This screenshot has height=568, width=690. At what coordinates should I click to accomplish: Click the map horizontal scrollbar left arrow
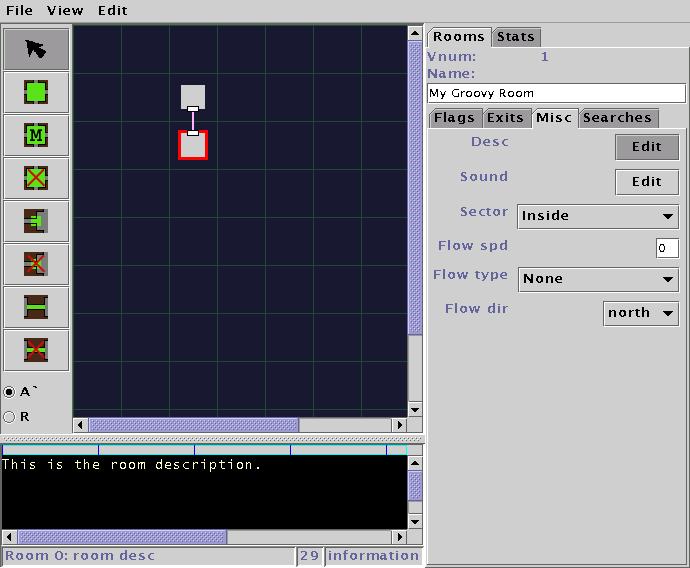[80, 425]
